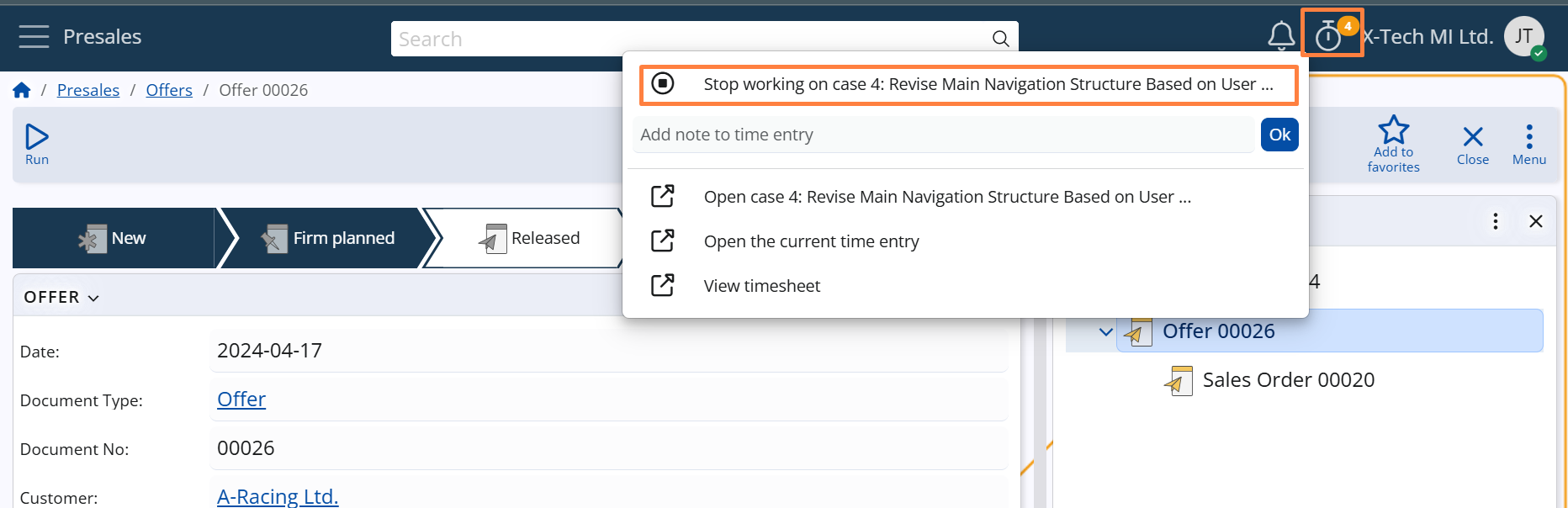The width and height of the screenshot is (1568, 508).
Task: Click the search magnifier icon
Action: pos(1000,39)
